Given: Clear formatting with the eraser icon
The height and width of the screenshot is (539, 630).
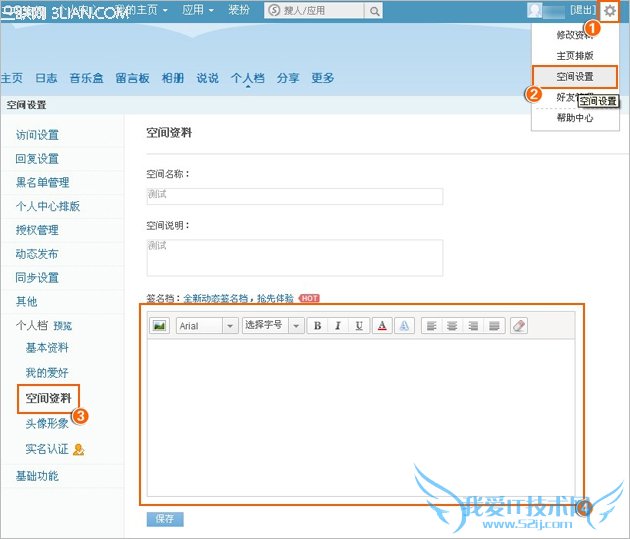Looking at the screenshot, I should point(519,325).
